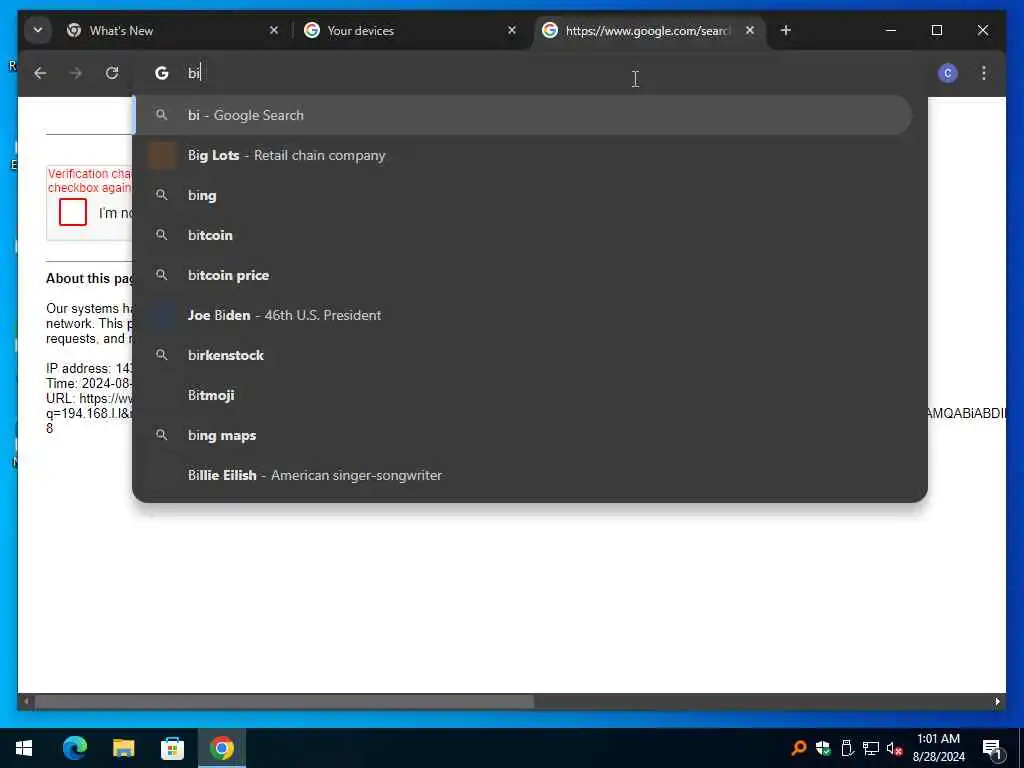Click the scrollbar left arrow
The height and width of the screenshot is (768, 1024).
coord(26,701)
